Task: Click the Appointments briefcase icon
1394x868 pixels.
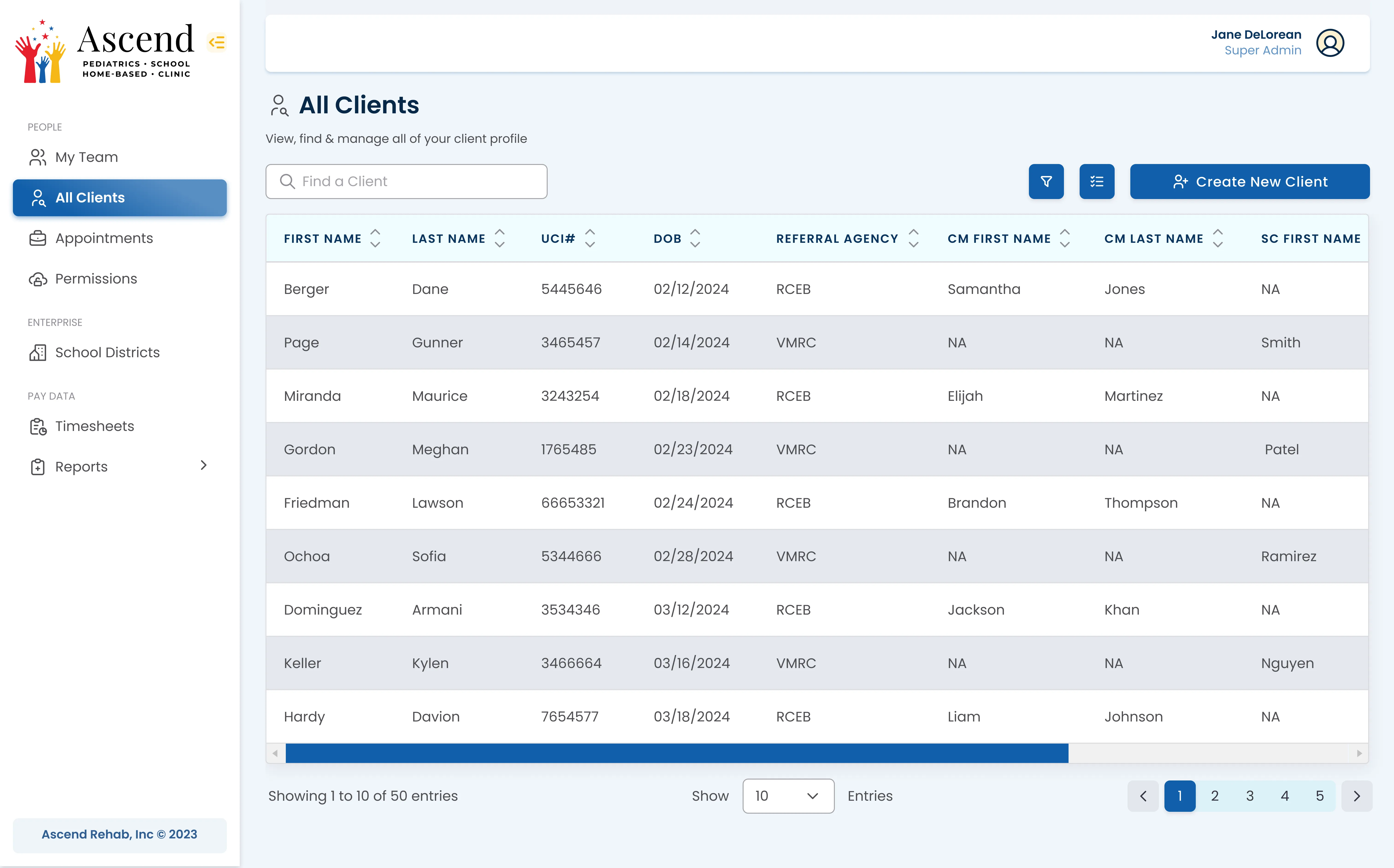Action: click(38, 238)
